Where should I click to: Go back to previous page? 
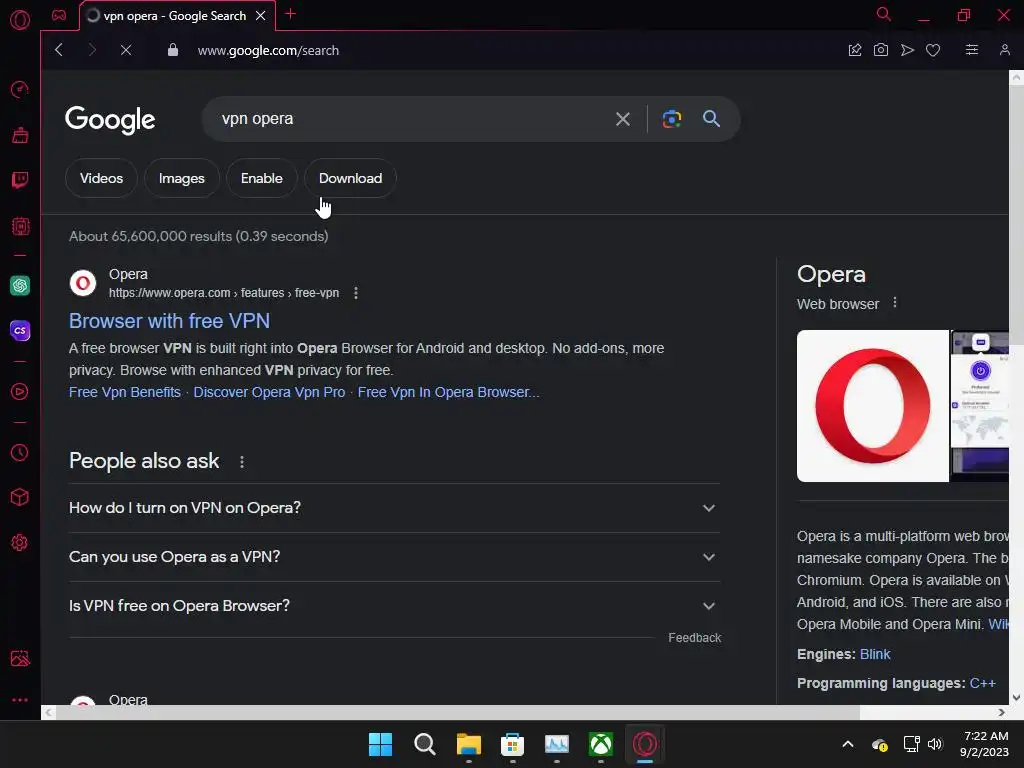click(59, 50)
